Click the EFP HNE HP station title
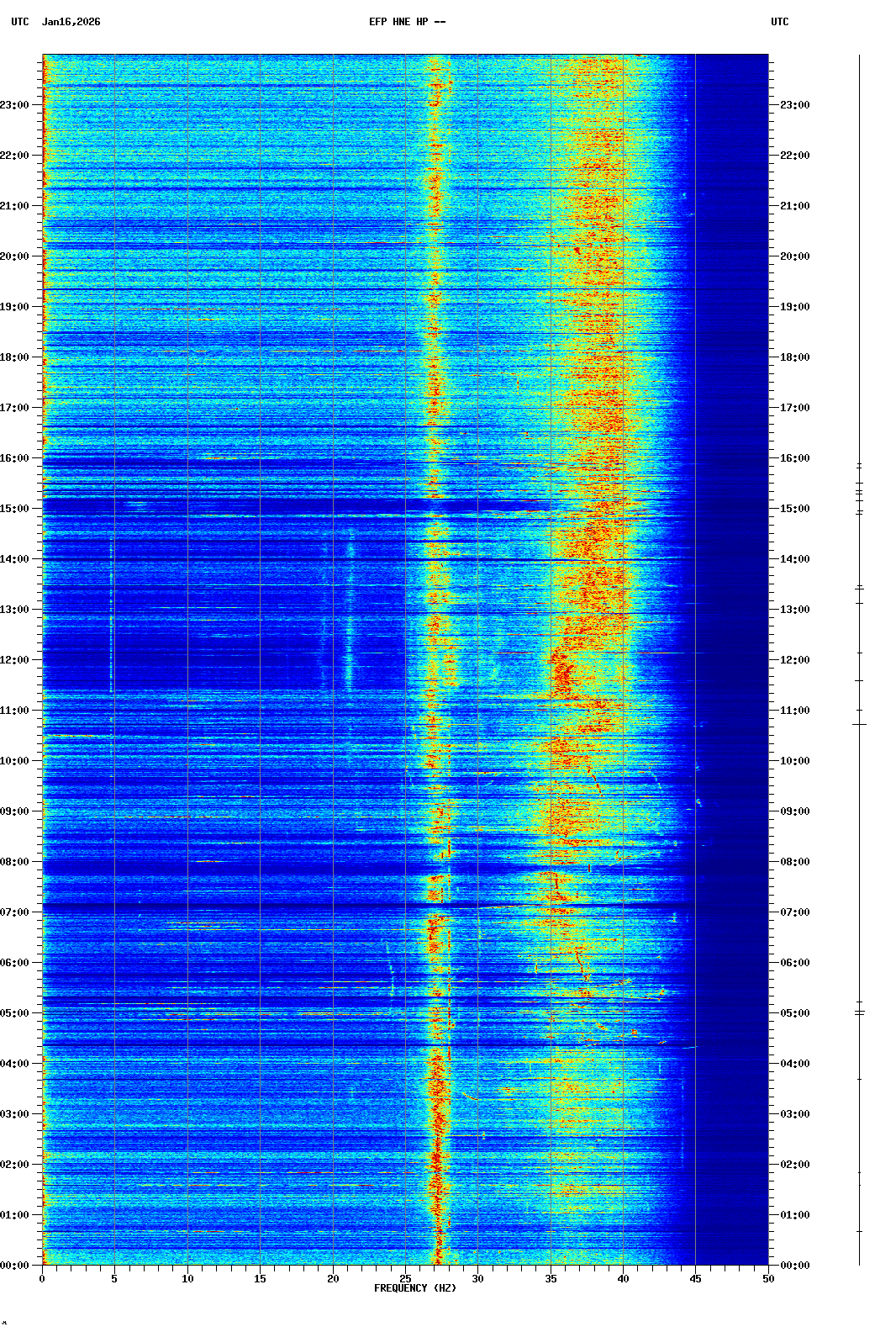 407,22
